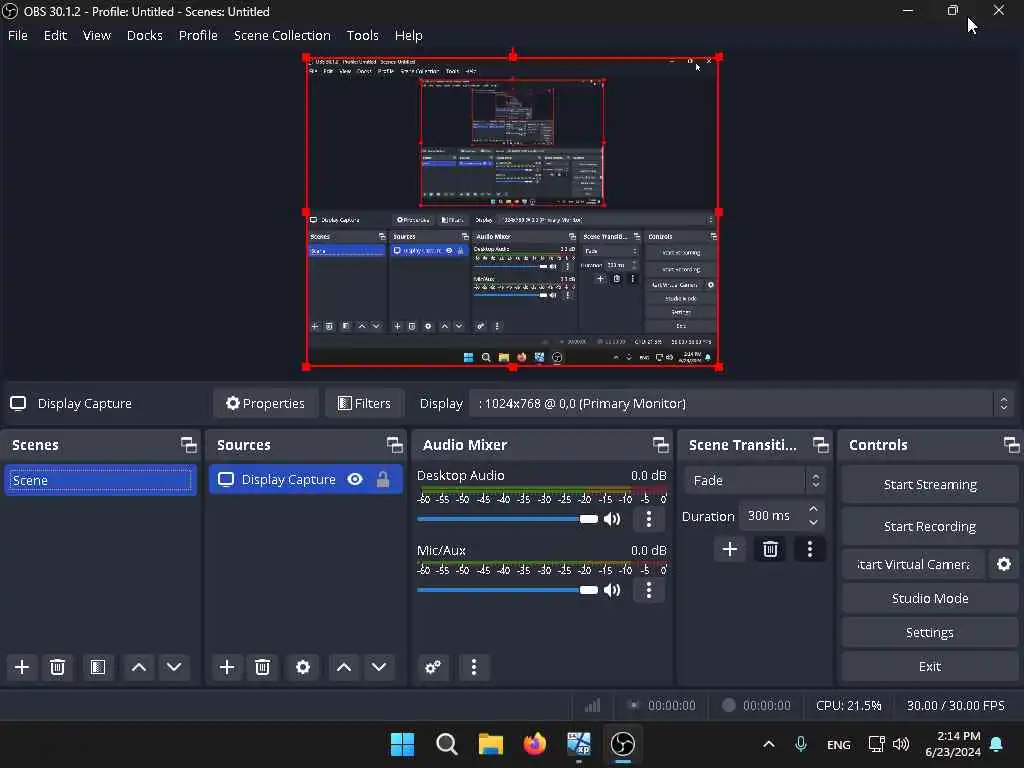Toggle Display Capture visibility eye
Image resolution: width=1024 pixels, height=768 pixels.
tap(355, 479)
